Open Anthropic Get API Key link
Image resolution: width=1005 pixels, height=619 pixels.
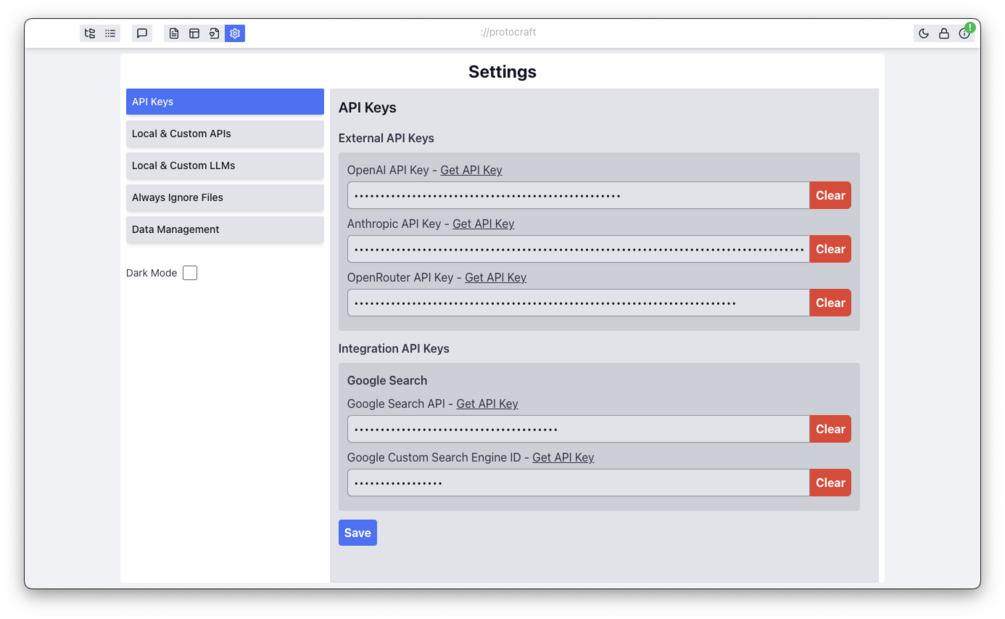click(x=483, y=224)
